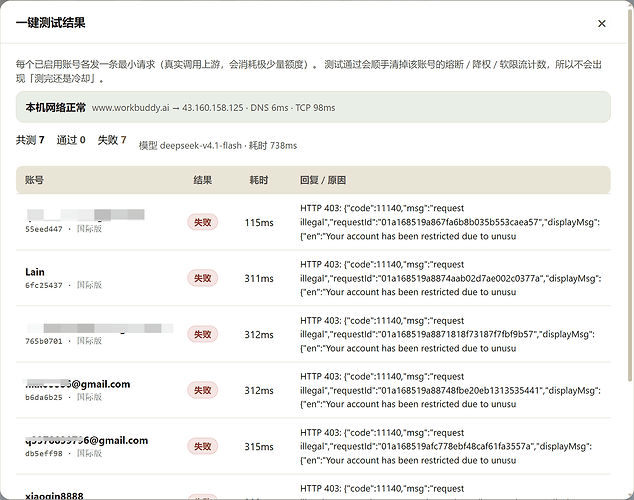Viewport: 634px width, 500px height.
Task: Click the HTTP 403 error text in the Lain row
Action: [x=450, y=278]
